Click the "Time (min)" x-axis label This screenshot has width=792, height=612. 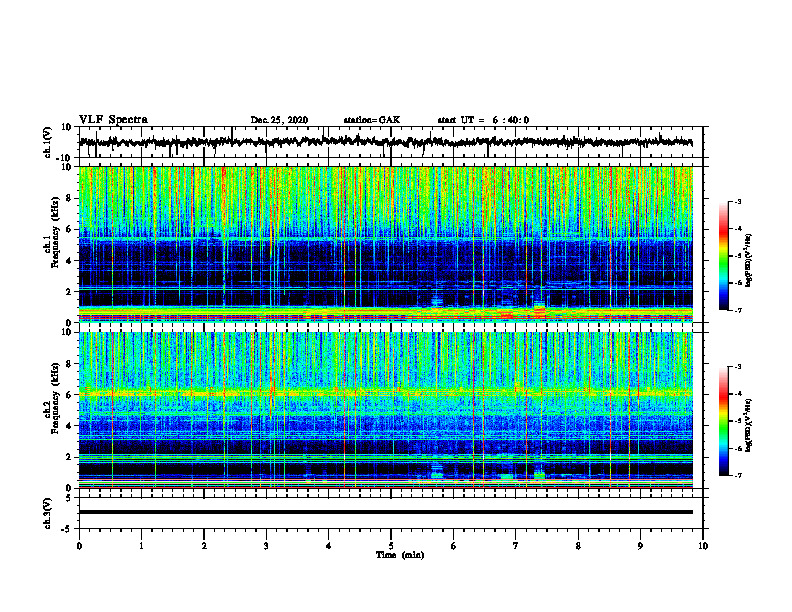(x=400, y=555)
